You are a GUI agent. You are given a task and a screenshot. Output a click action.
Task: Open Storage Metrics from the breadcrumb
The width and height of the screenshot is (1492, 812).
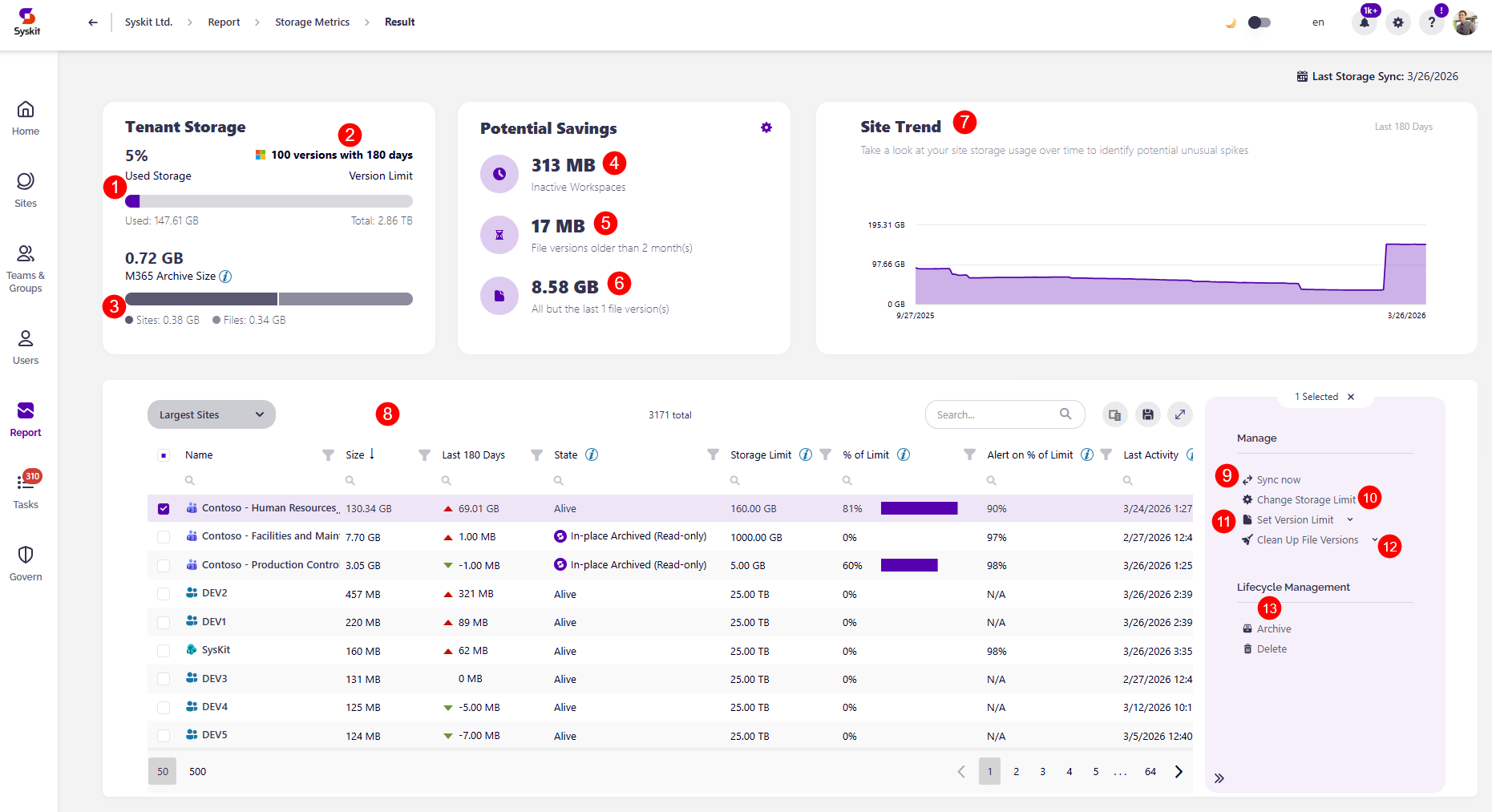[x=312, y=22]
